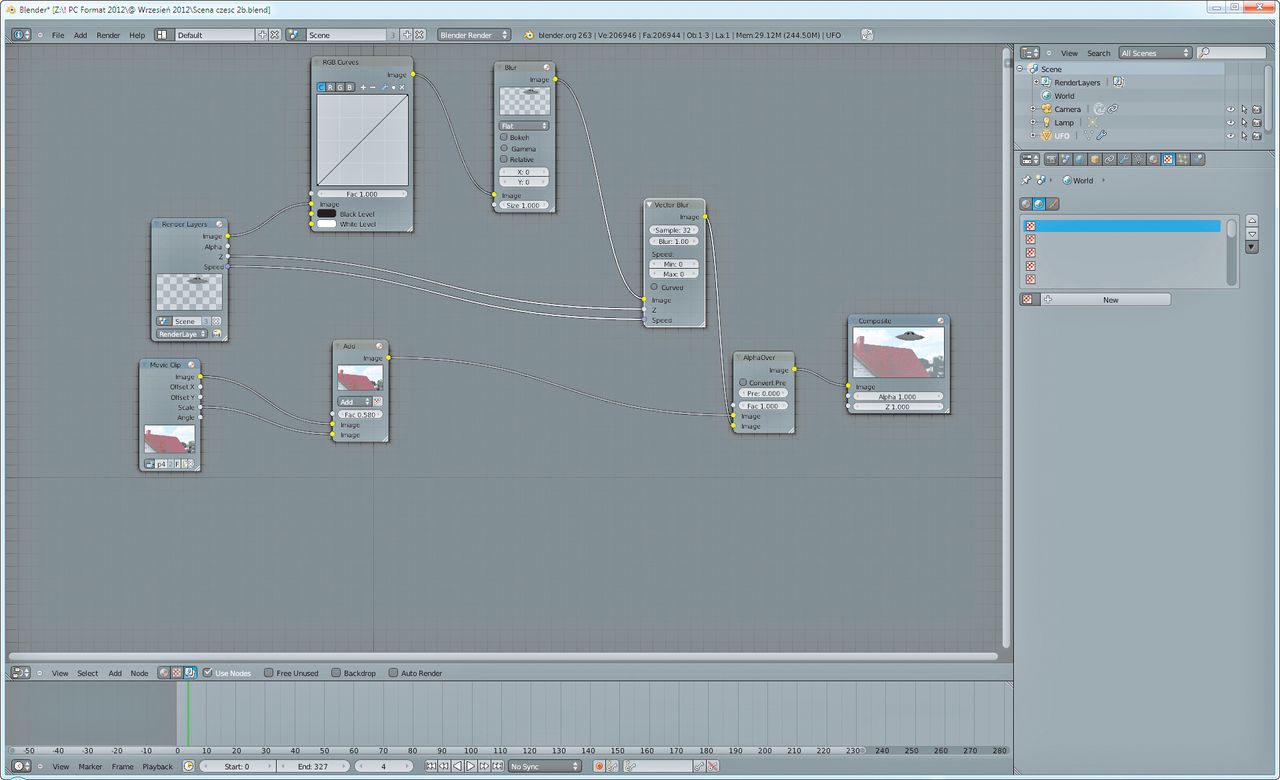Click Search in the outliner header
1280x780 pixels.
tap(1099, 53)
